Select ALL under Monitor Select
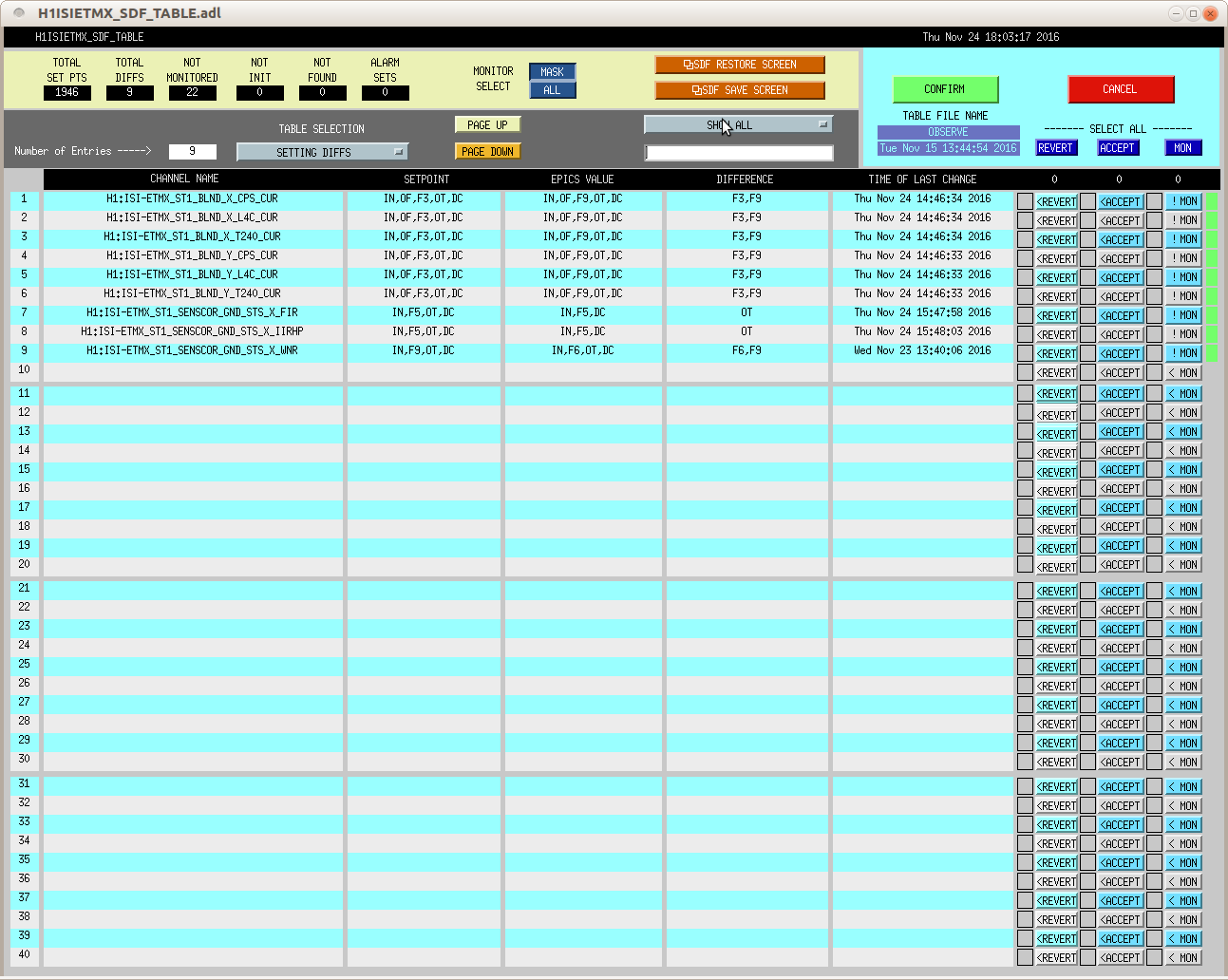Viewport: 1228px width, 980px height. tap(552, 90)
